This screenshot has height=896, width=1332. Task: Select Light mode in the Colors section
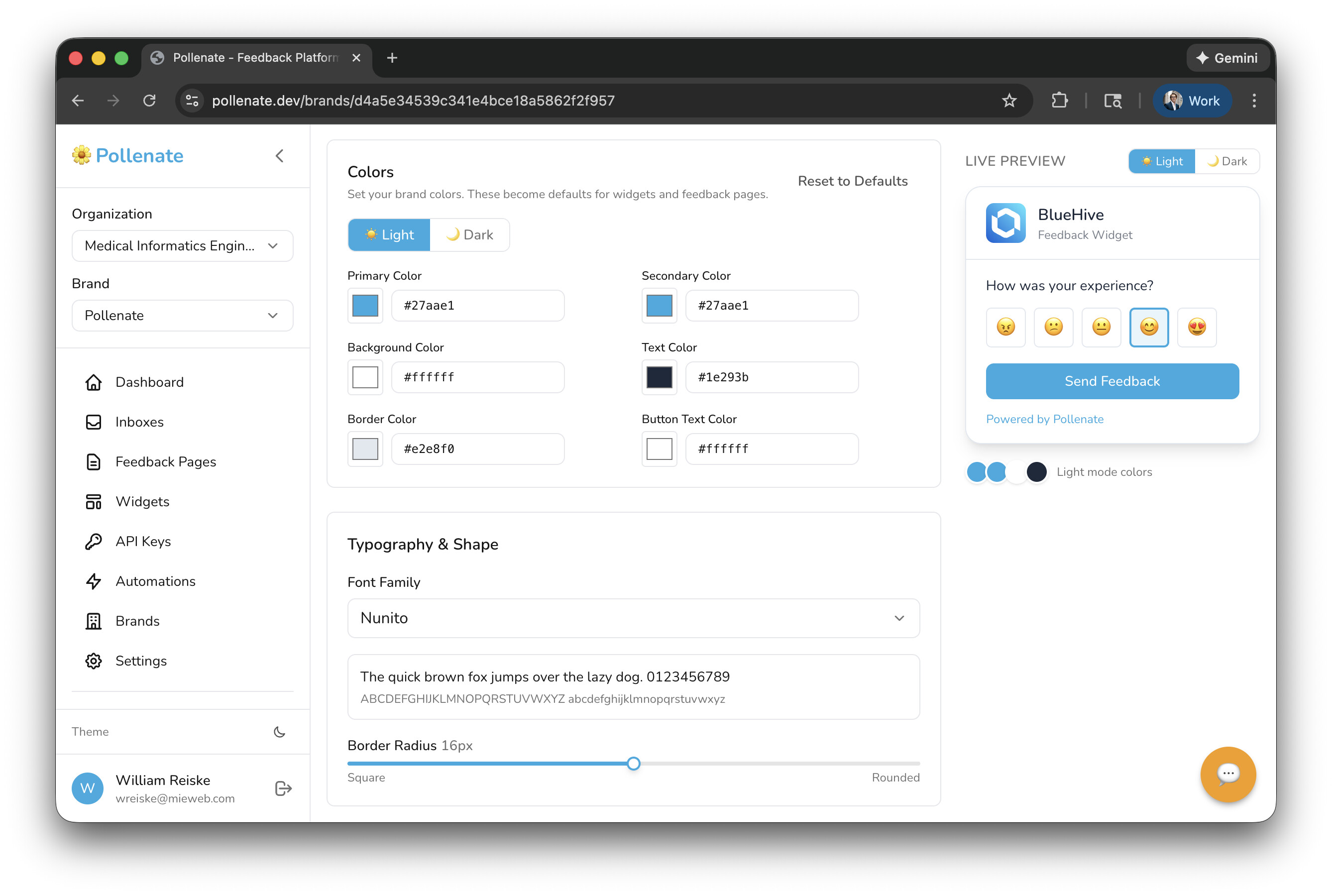(389, 235)
